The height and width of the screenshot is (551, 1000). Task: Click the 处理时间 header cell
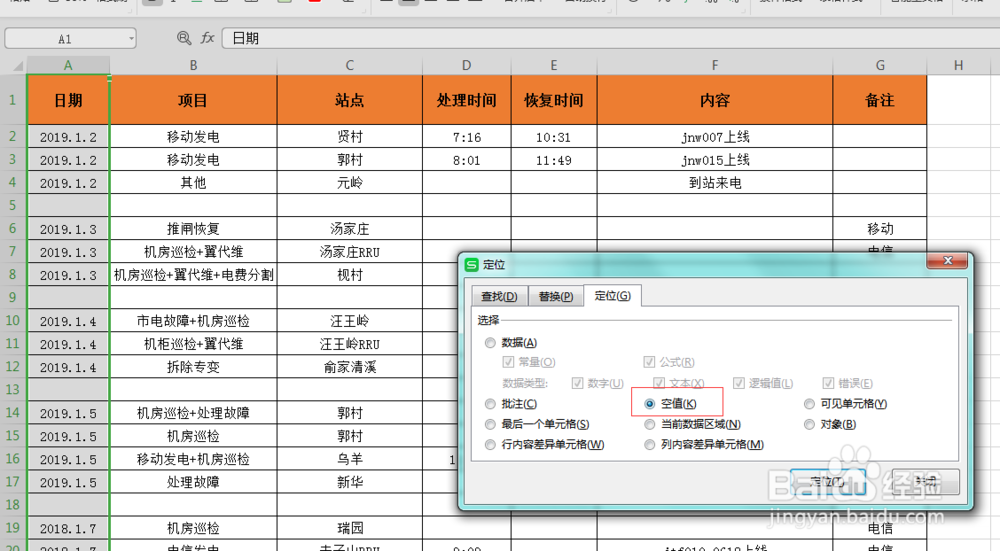click(x=466, y=100)
